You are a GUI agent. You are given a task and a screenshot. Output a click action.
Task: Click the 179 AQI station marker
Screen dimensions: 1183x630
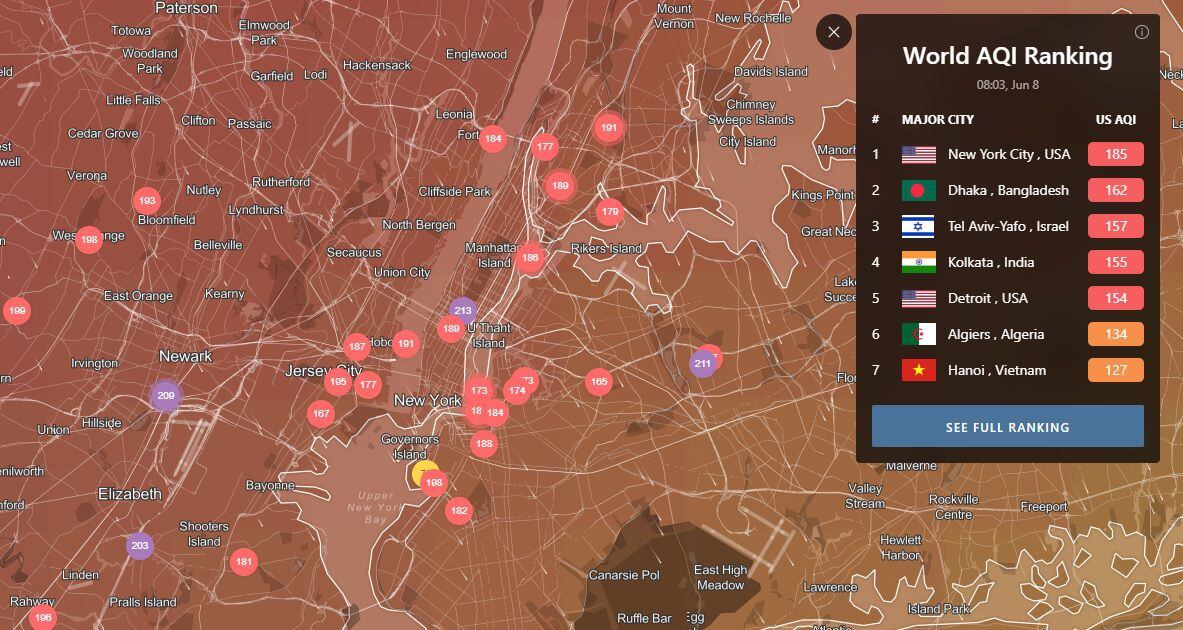tap(610, 211)
